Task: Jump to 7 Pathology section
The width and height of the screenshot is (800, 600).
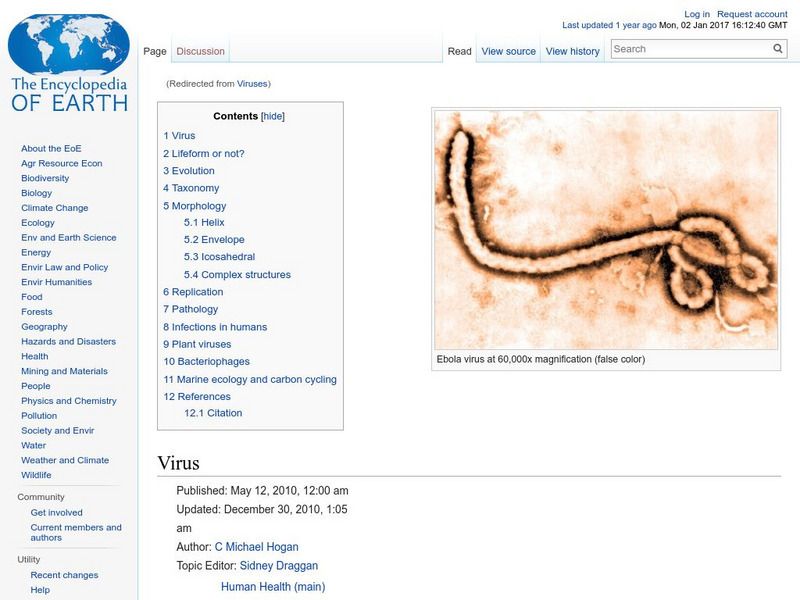Action: pyautogui.click(x=190, y=309)
